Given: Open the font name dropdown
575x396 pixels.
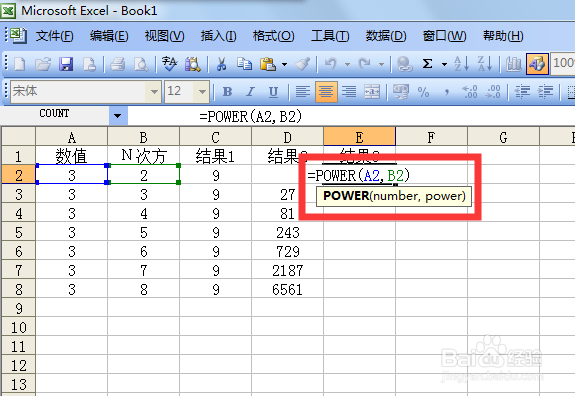Looking at the screenshot, I should tap(154, 91).
